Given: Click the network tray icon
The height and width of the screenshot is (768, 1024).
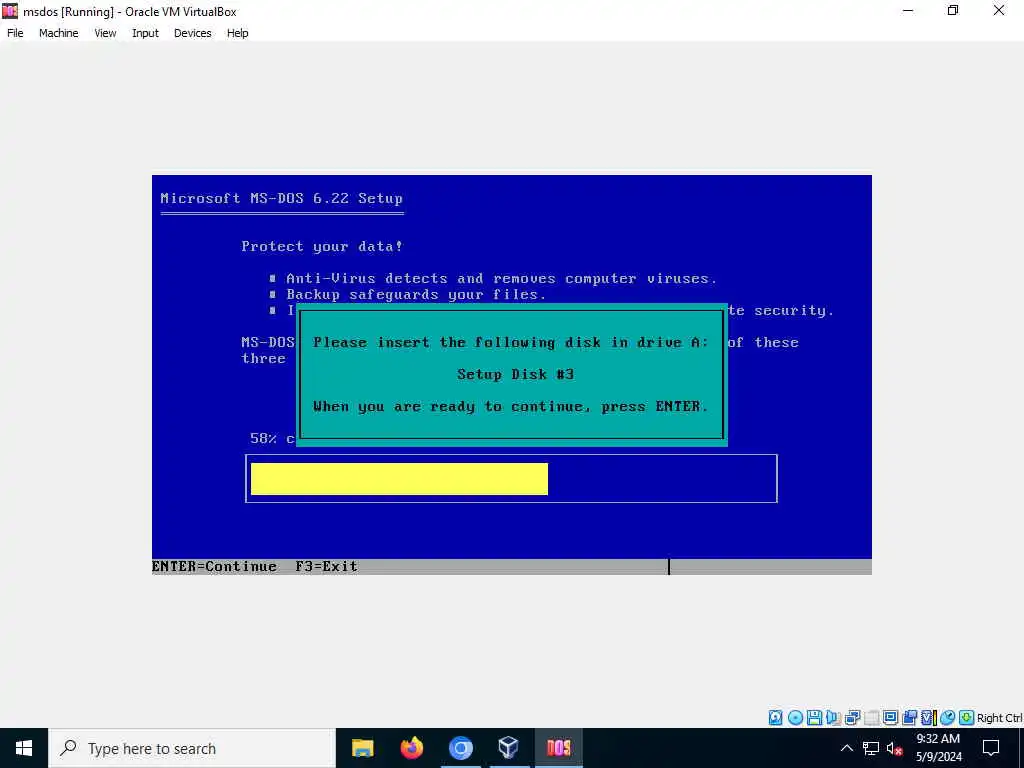Looking at the screenshot, I should point(871,748).
